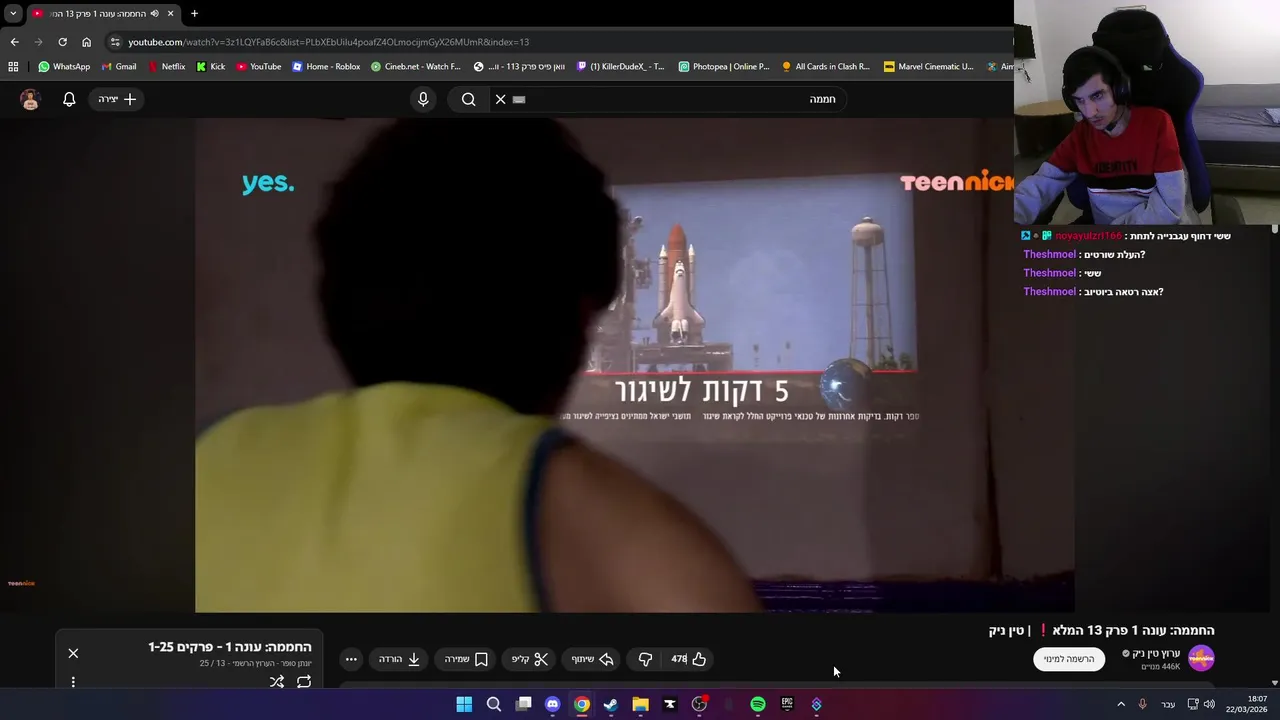Open playlist options vertical dots
This screenshot has height=720, width=1280.
[73, 682]
